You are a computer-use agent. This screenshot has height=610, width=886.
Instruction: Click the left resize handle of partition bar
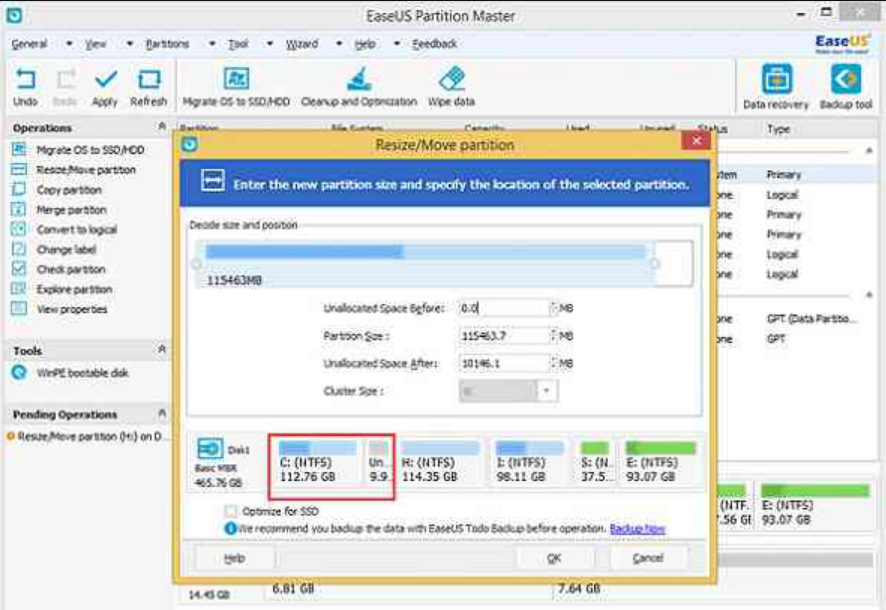coord(197,263)
